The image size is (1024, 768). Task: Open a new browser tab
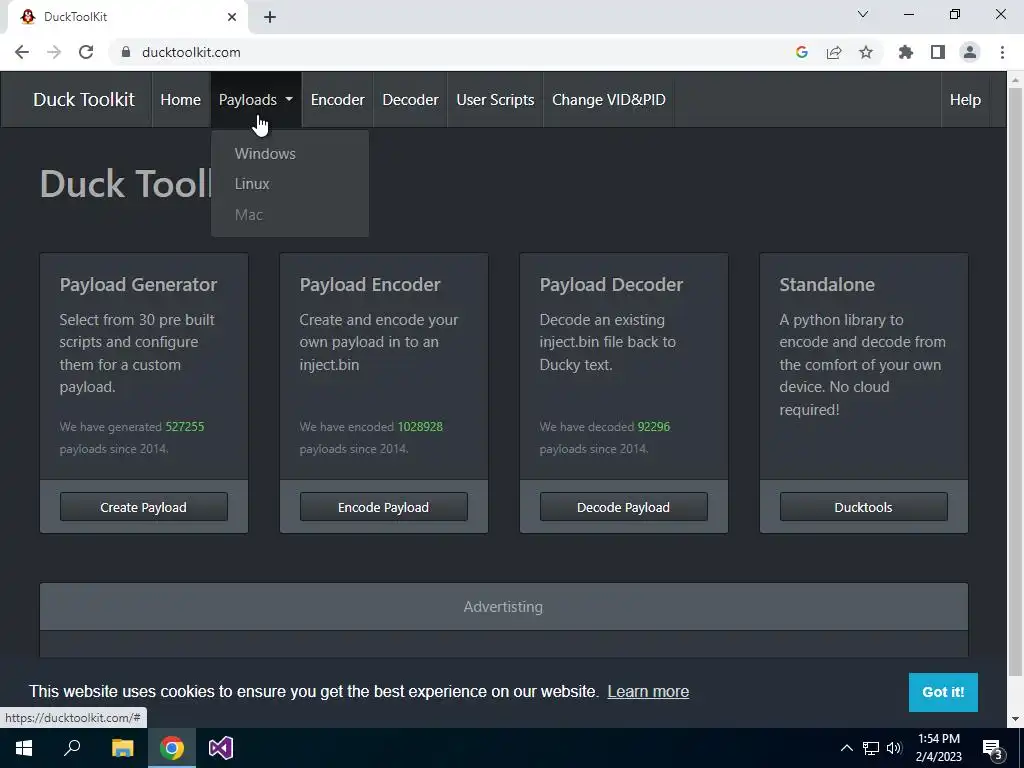tap(270, 17)
